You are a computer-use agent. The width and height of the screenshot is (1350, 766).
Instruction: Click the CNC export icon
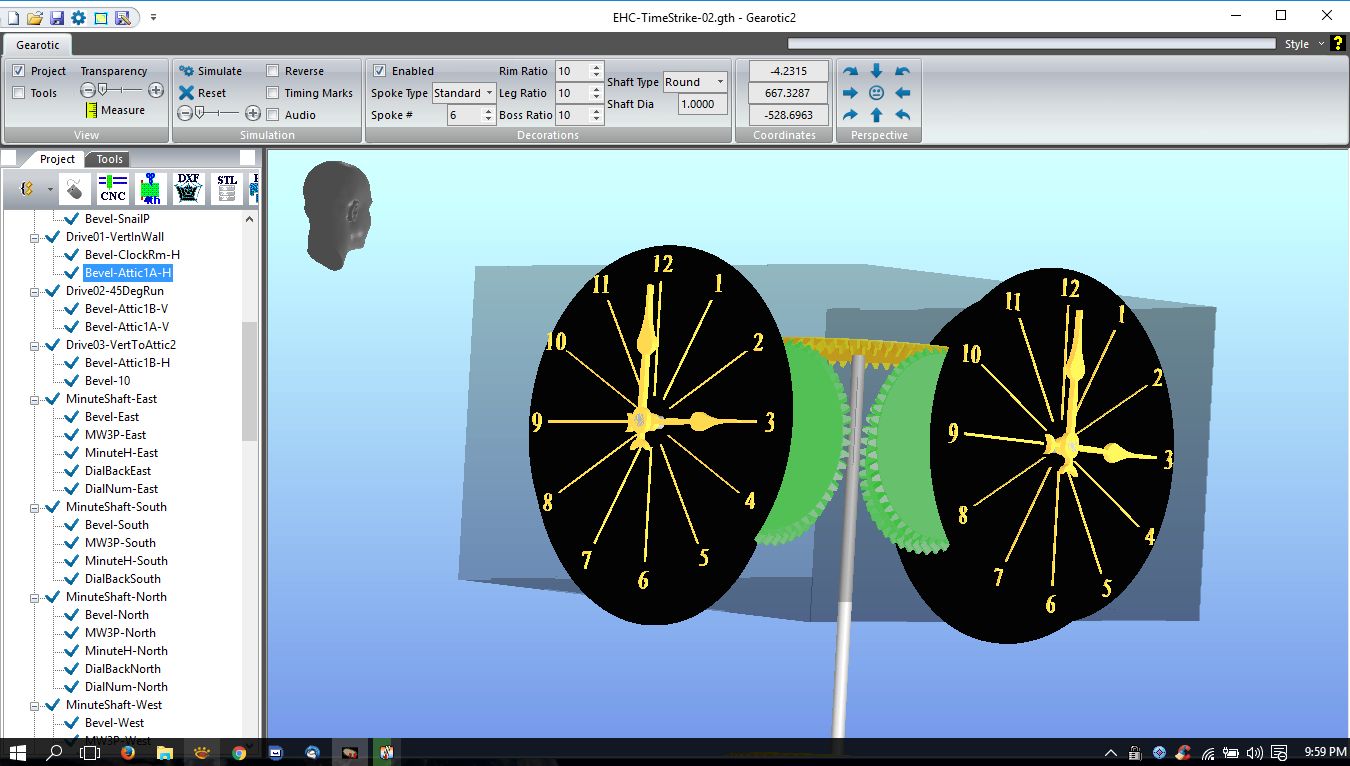tap(113, 188)
